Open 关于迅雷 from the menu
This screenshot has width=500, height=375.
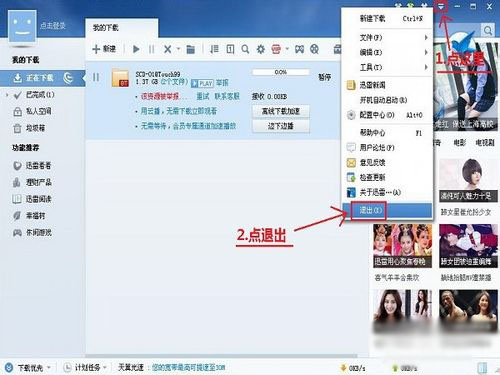click(387, 192)
